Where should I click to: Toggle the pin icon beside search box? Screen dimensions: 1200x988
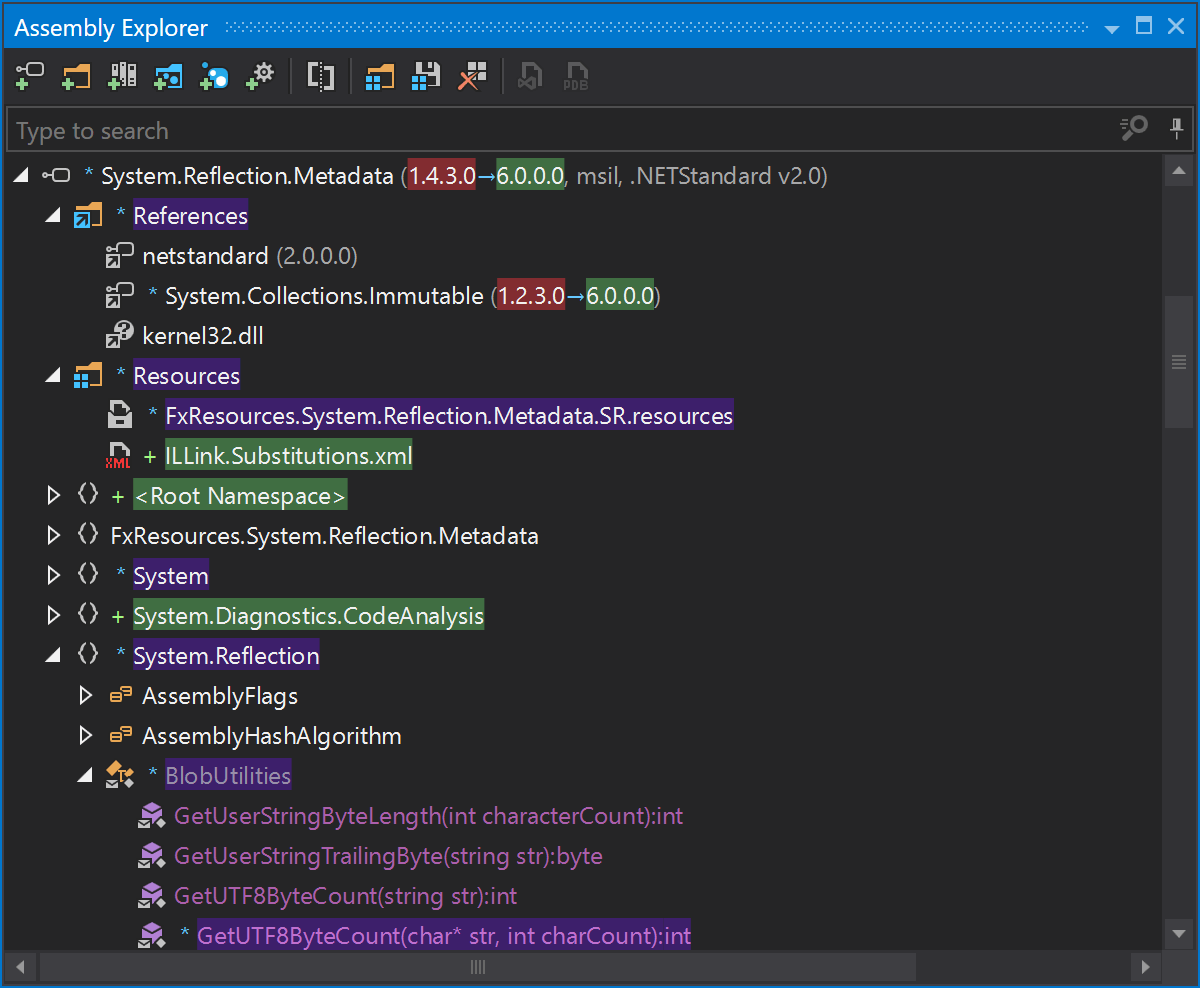pyautogui.click(x=1175, y=129)
